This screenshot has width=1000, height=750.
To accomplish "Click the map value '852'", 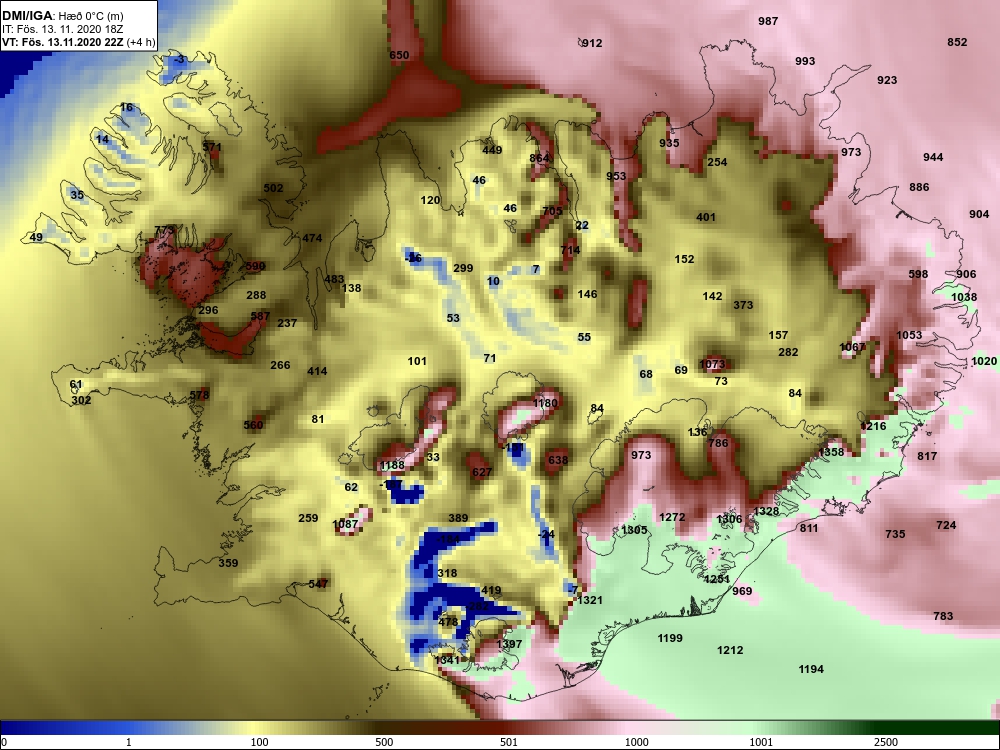I will point(957,42).
